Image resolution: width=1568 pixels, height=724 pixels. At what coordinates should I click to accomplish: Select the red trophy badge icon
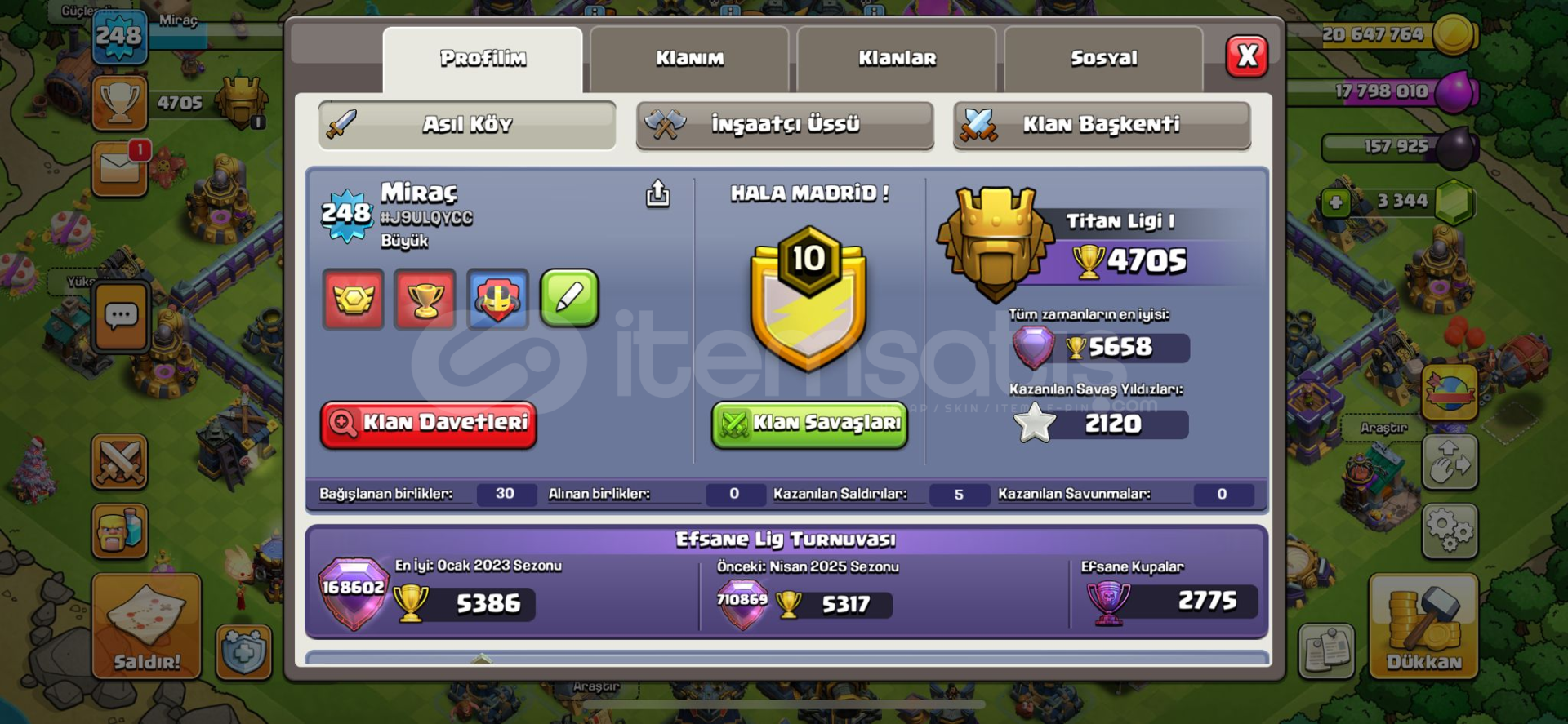coord(425,299)
